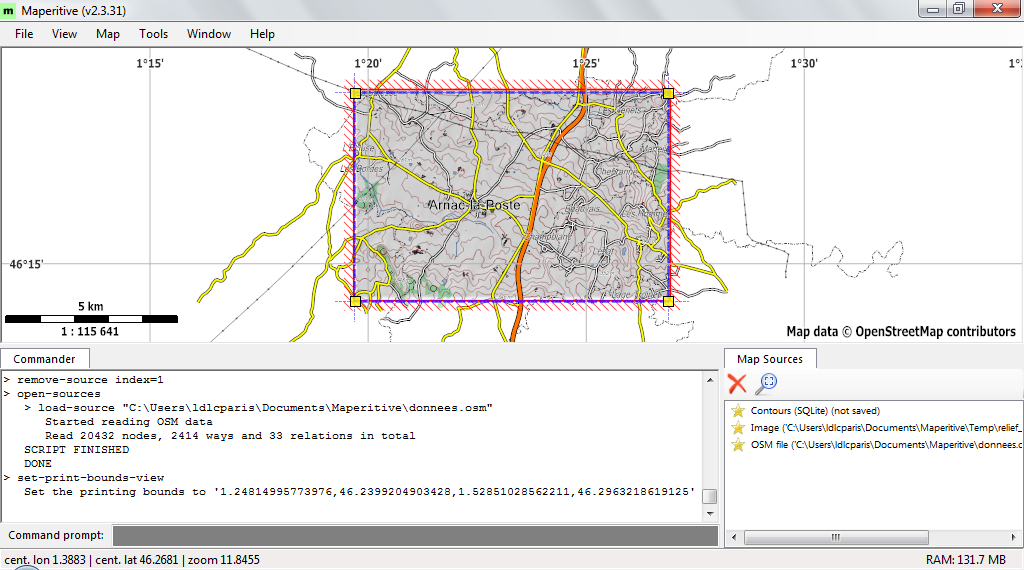Viewport: 1024px width, 570px height.
Task: Click the 'SCRIPT FINISHED' log line
Action: click(76, 450)
